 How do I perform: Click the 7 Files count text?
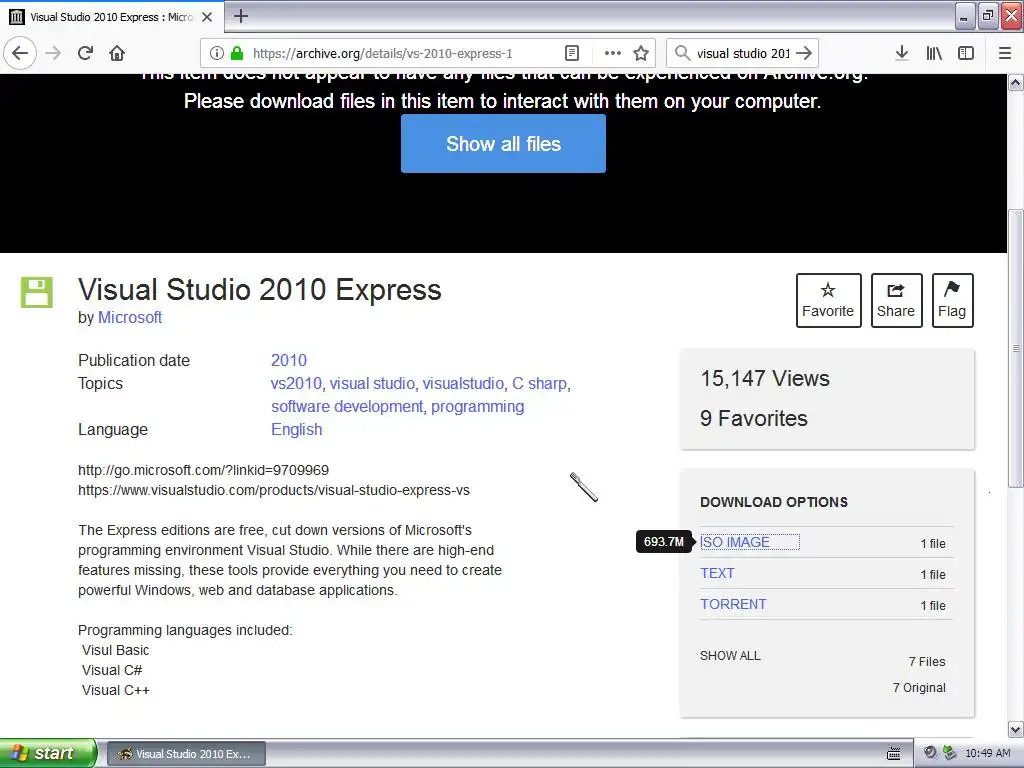[x=927, y=662]
